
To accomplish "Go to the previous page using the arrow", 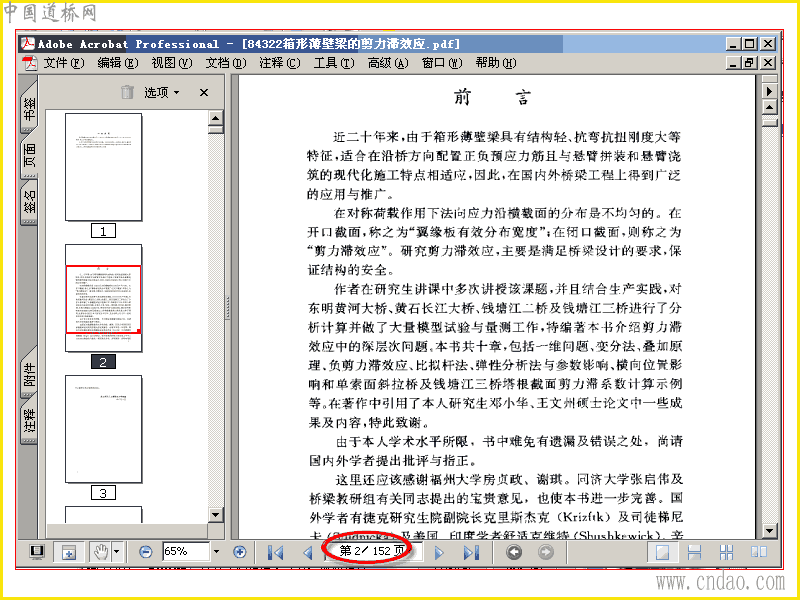I will (307, 552).
